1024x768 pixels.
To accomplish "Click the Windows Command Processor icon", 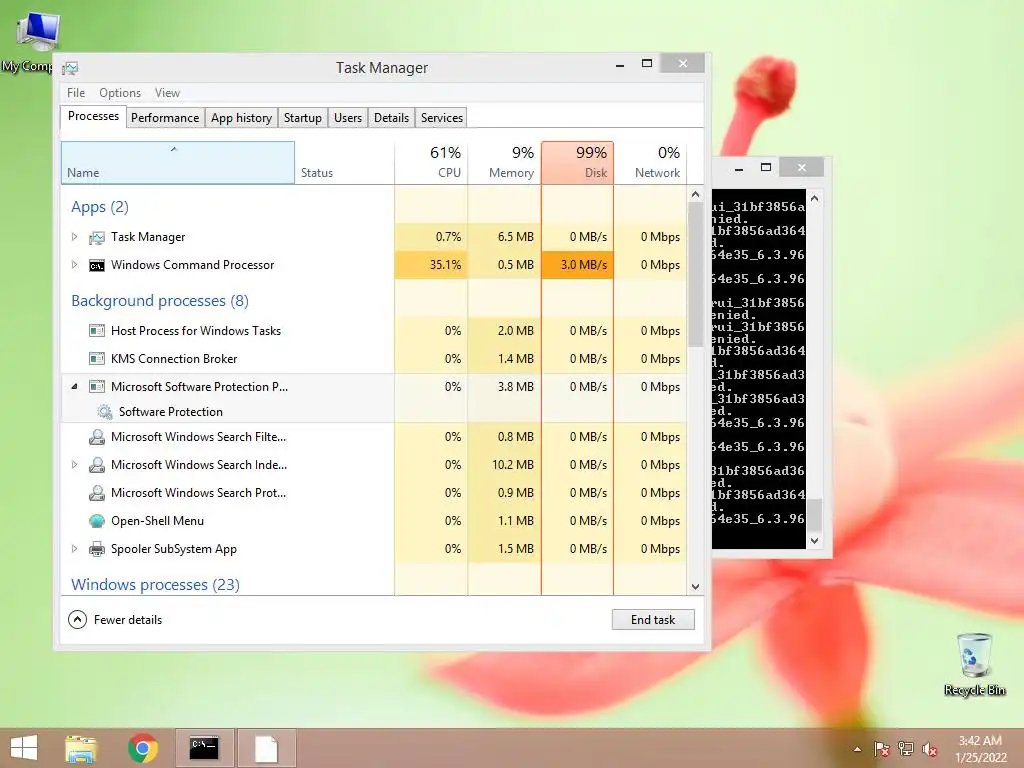I will (x=97, y=265).
